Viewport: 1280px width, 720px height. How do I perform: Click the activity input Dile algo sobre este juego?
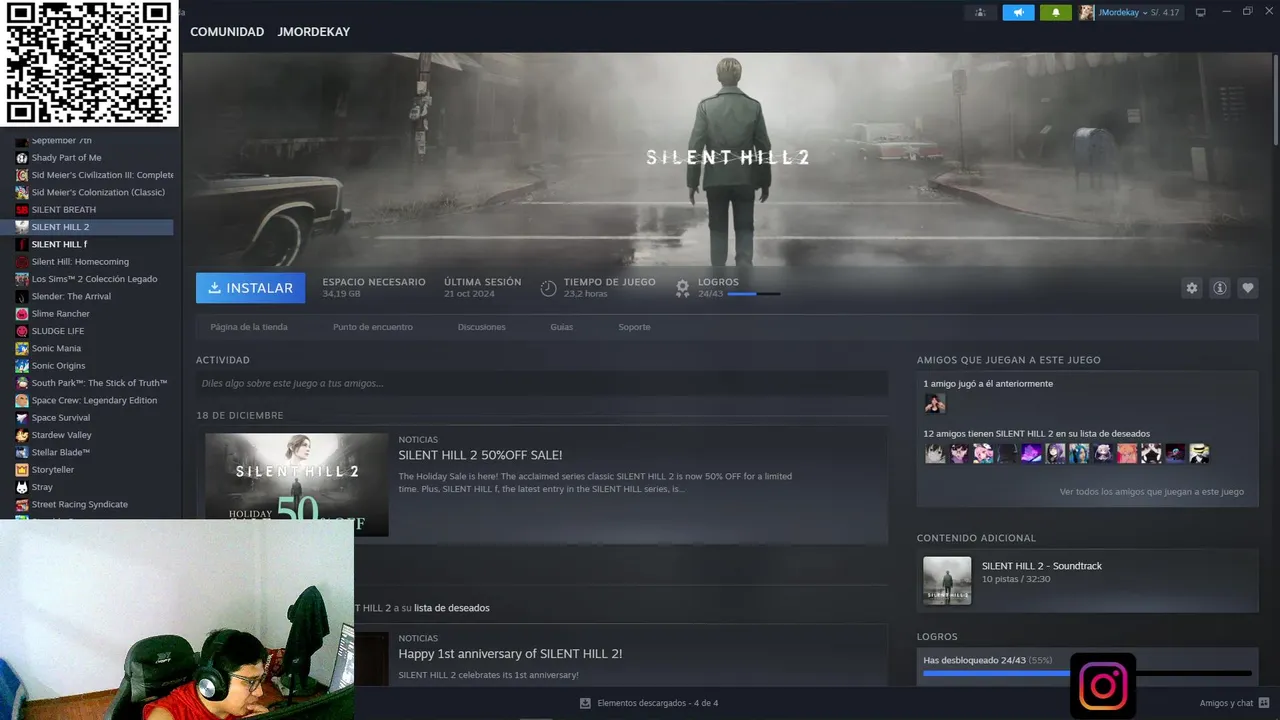(542, 383)
